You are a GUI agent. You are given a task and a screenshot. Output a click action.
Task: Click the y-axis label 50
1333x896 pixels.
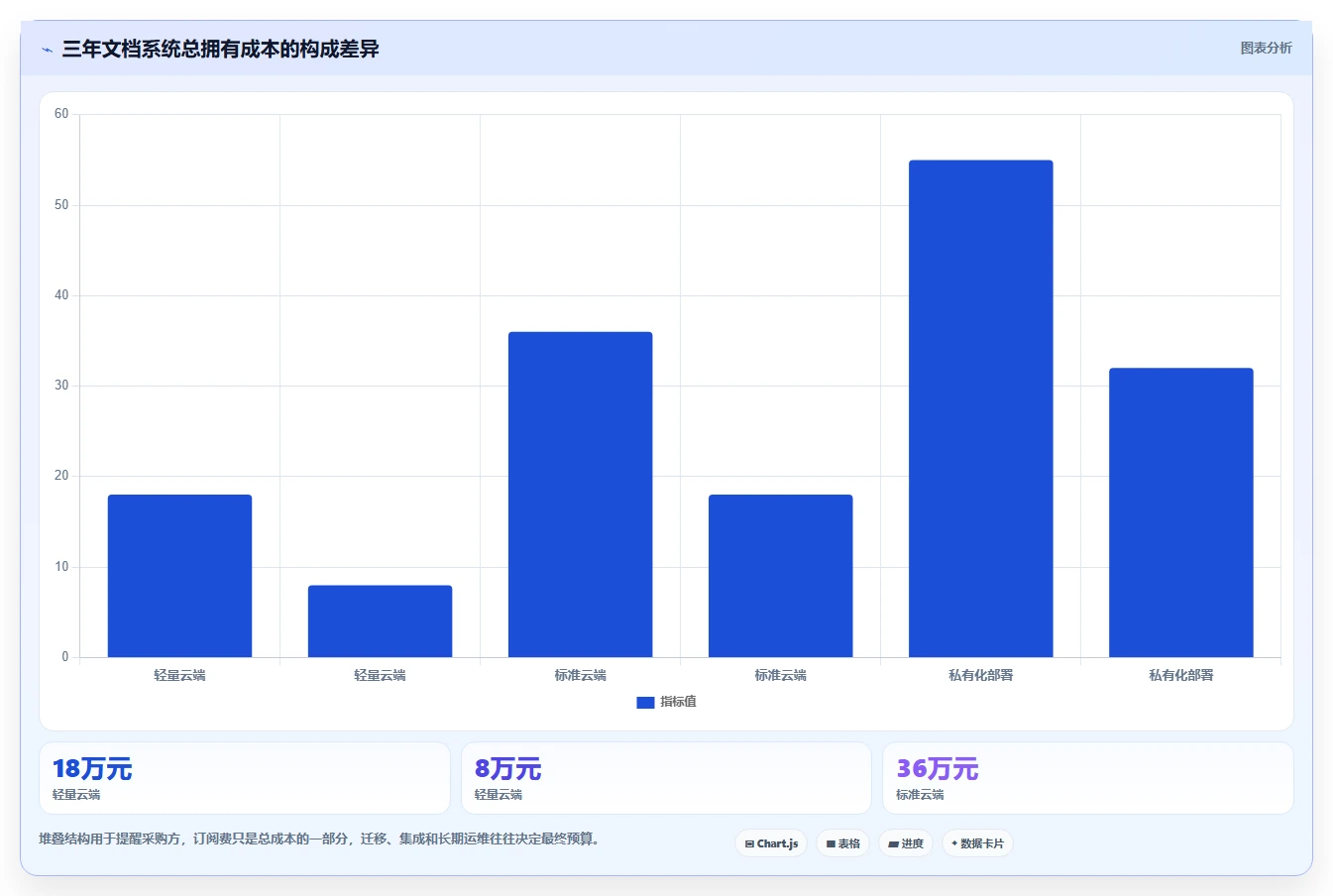point(61,205)
